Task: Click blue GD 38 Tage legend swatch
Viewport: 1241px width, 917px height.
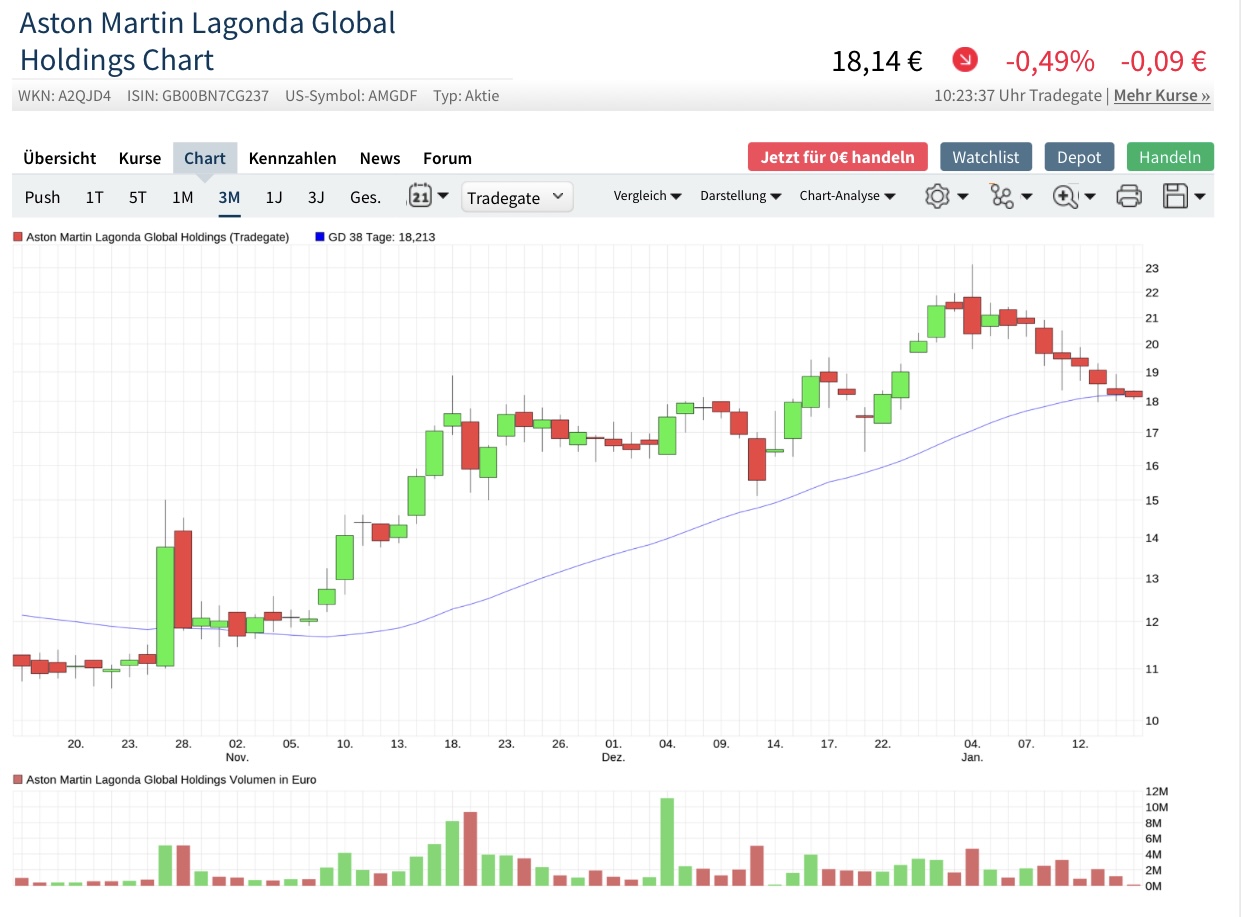Action: 320,237
